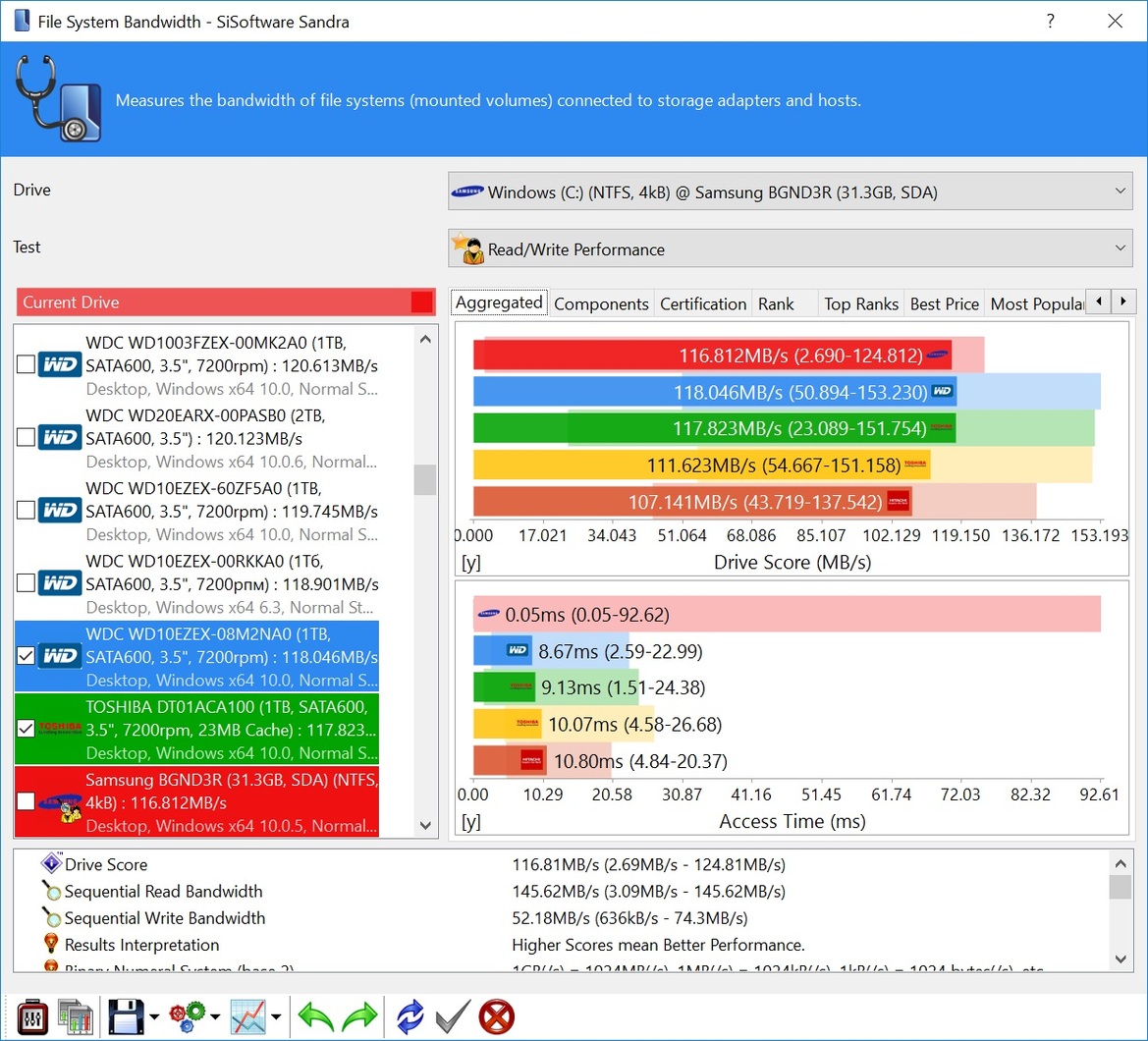Click the Current Drive red color swatch
Screen dimensions: 1148x1041
point(421,301)
